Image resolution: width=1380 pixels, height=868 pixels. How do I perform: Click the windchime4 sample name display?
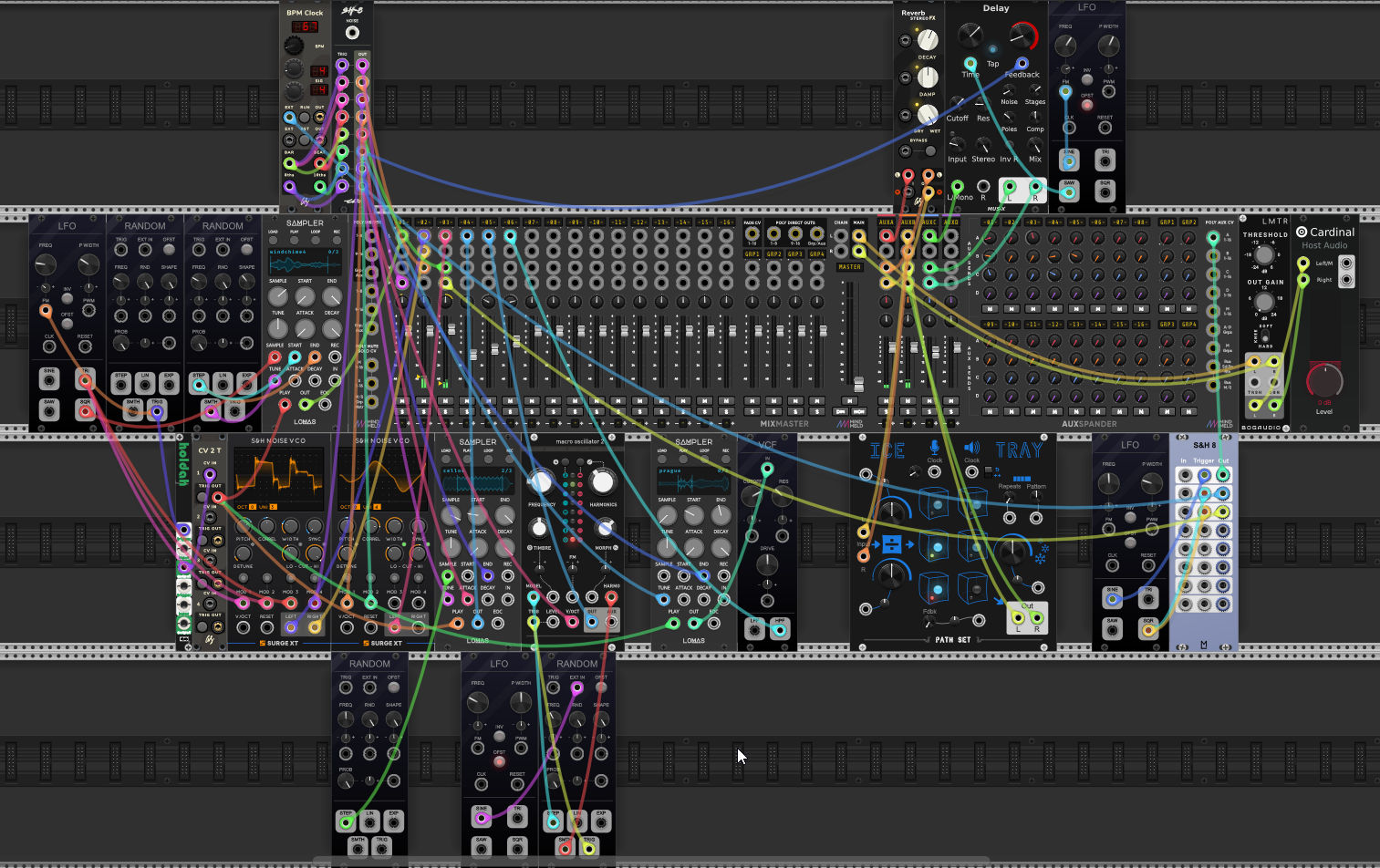(305, 261)
